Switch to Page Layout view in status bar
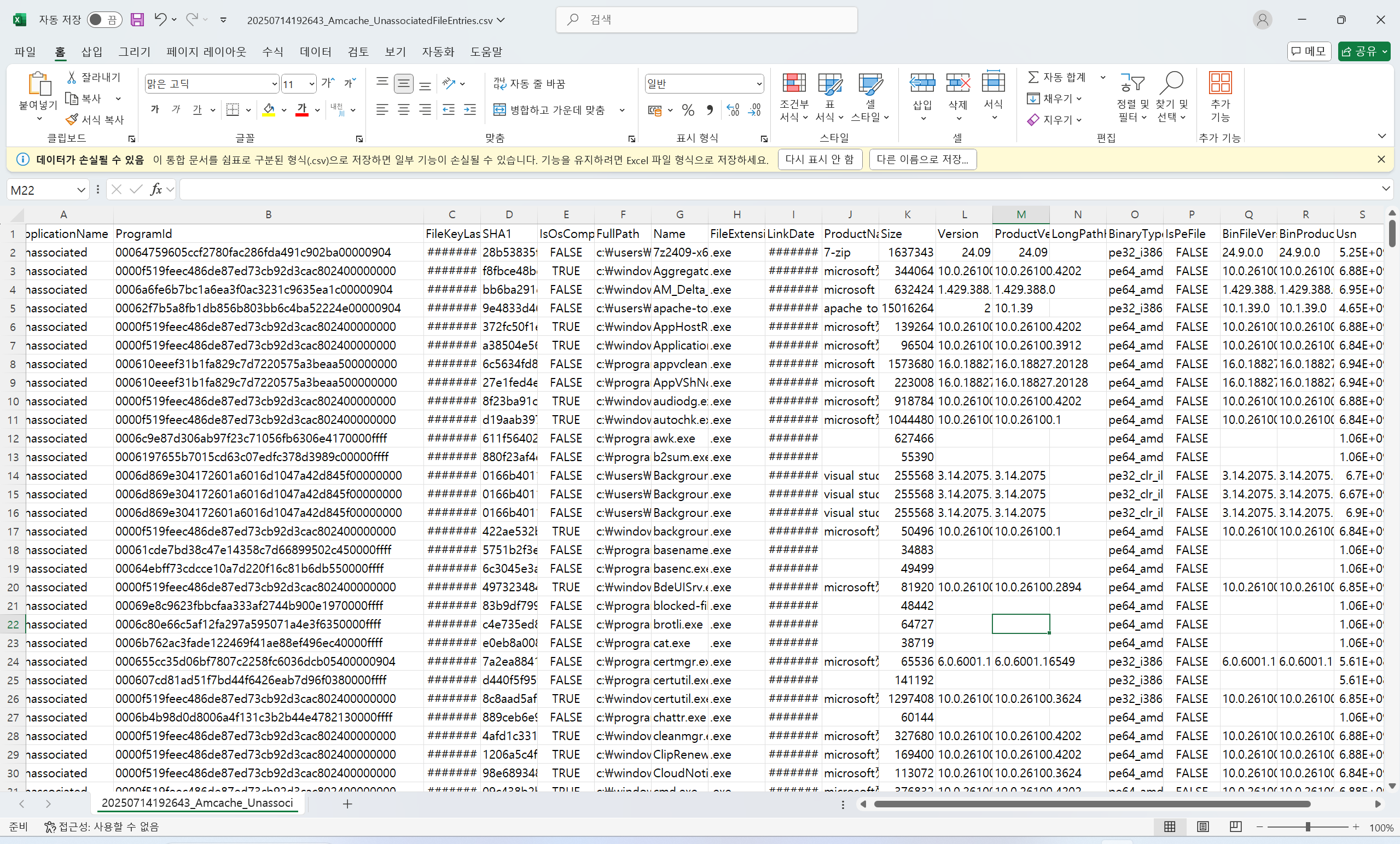The height and width of the screenshot is (844, 1400). tap(1203, 827)
